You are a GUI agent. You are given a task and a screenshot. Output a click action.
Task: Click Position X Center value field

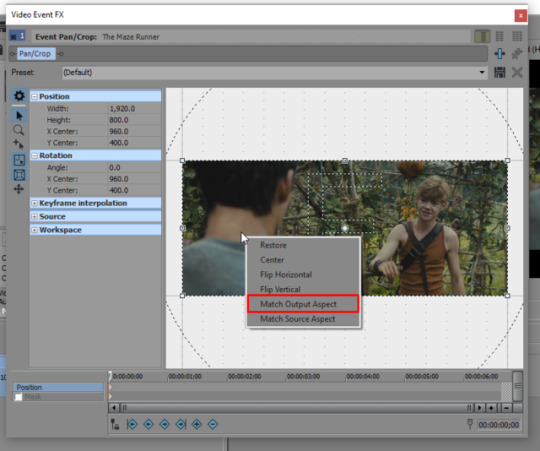[x=134, y=132]
